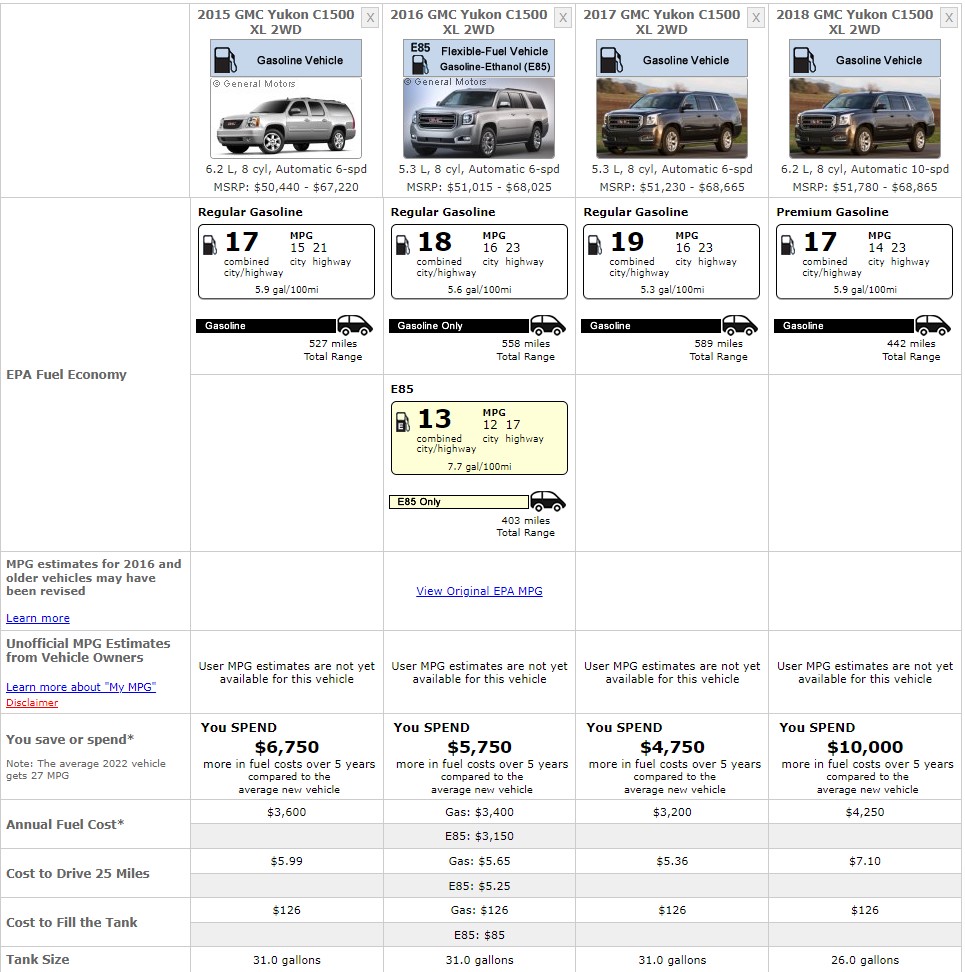Click the $5,750 spend amount
965x972 pixels.
tap(479, 747)
